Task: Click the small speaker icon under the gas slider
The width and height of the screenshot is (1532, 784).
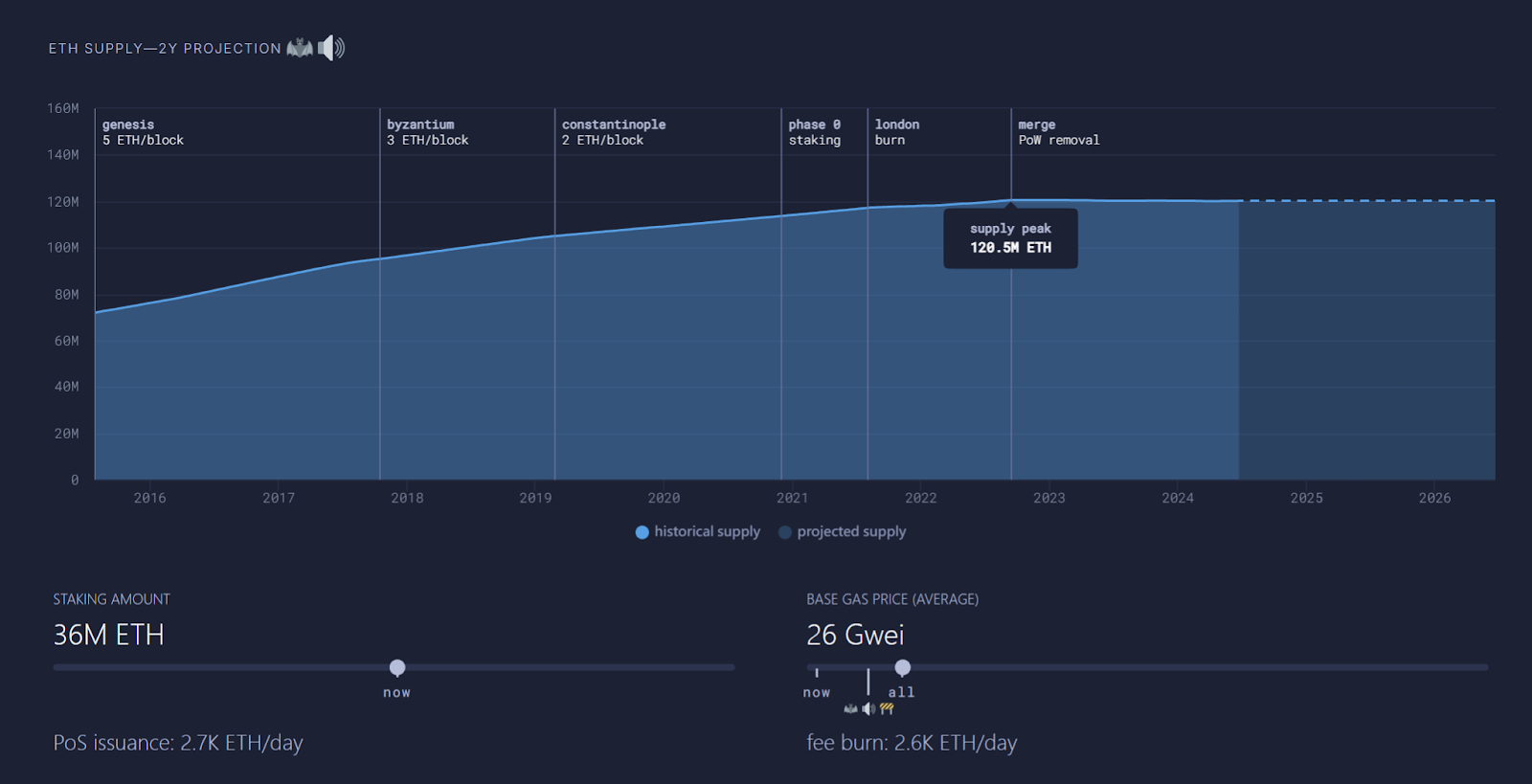Action: point(868,709)
